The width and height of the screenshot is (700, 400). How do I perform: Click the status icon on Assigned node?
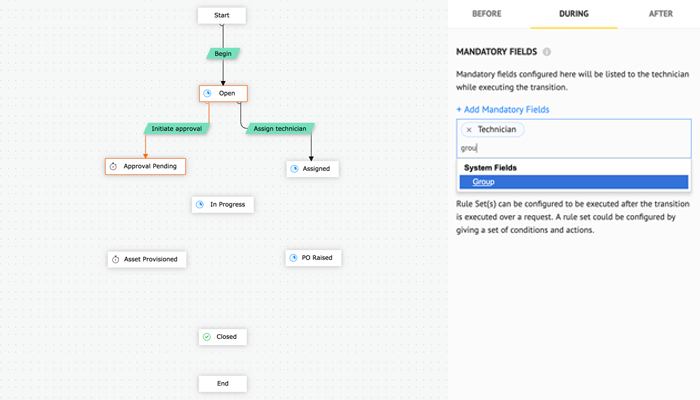coord(294,169)
